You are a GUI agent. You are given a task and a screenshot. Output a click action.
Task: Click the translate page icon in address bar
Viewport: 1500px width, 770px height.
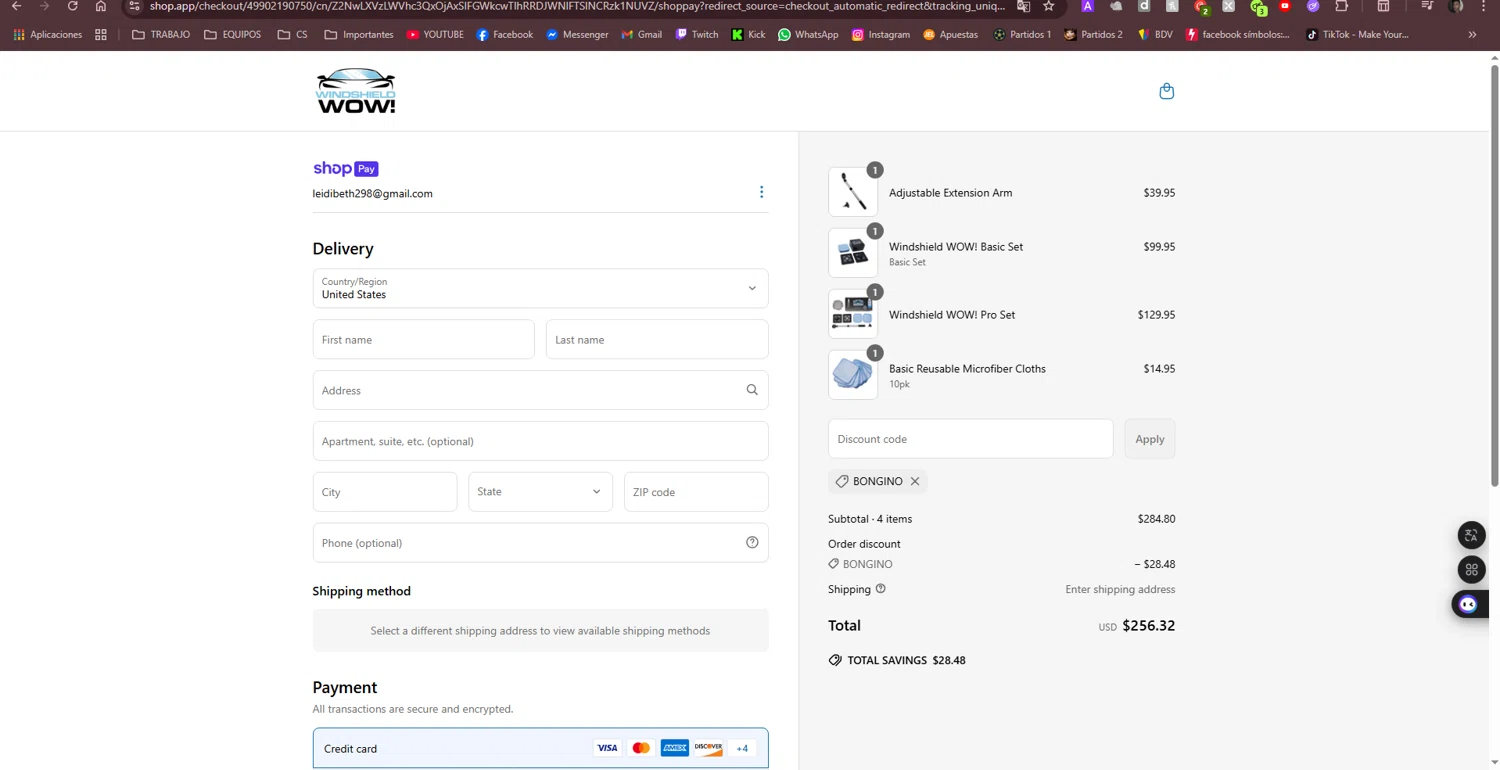(x=1023, y=6)
